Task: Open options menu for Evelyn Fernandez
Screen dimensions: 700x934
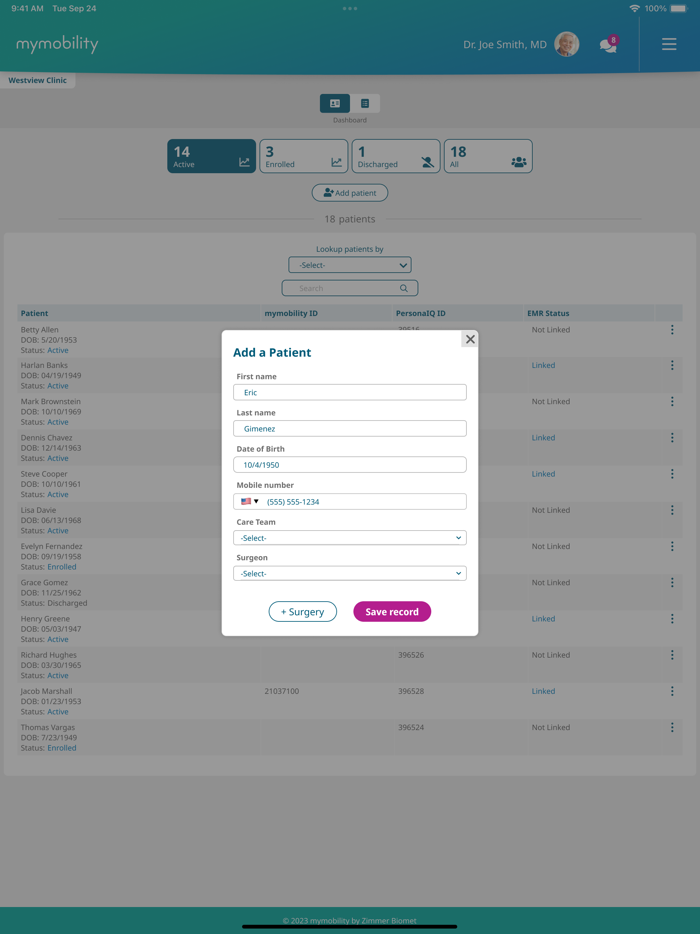Action: tap(672, 546)
